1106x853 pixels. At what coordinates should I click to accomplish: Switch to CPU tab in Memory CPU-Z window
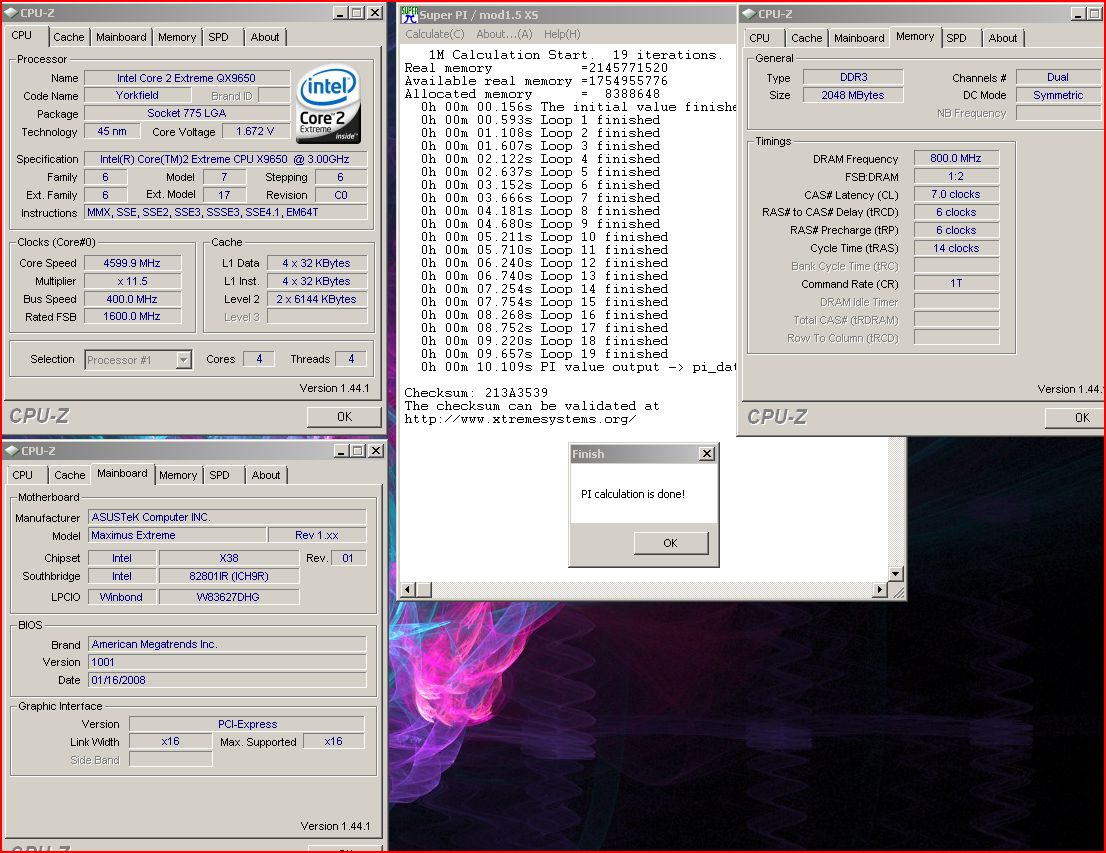click(x=760, y=38)
